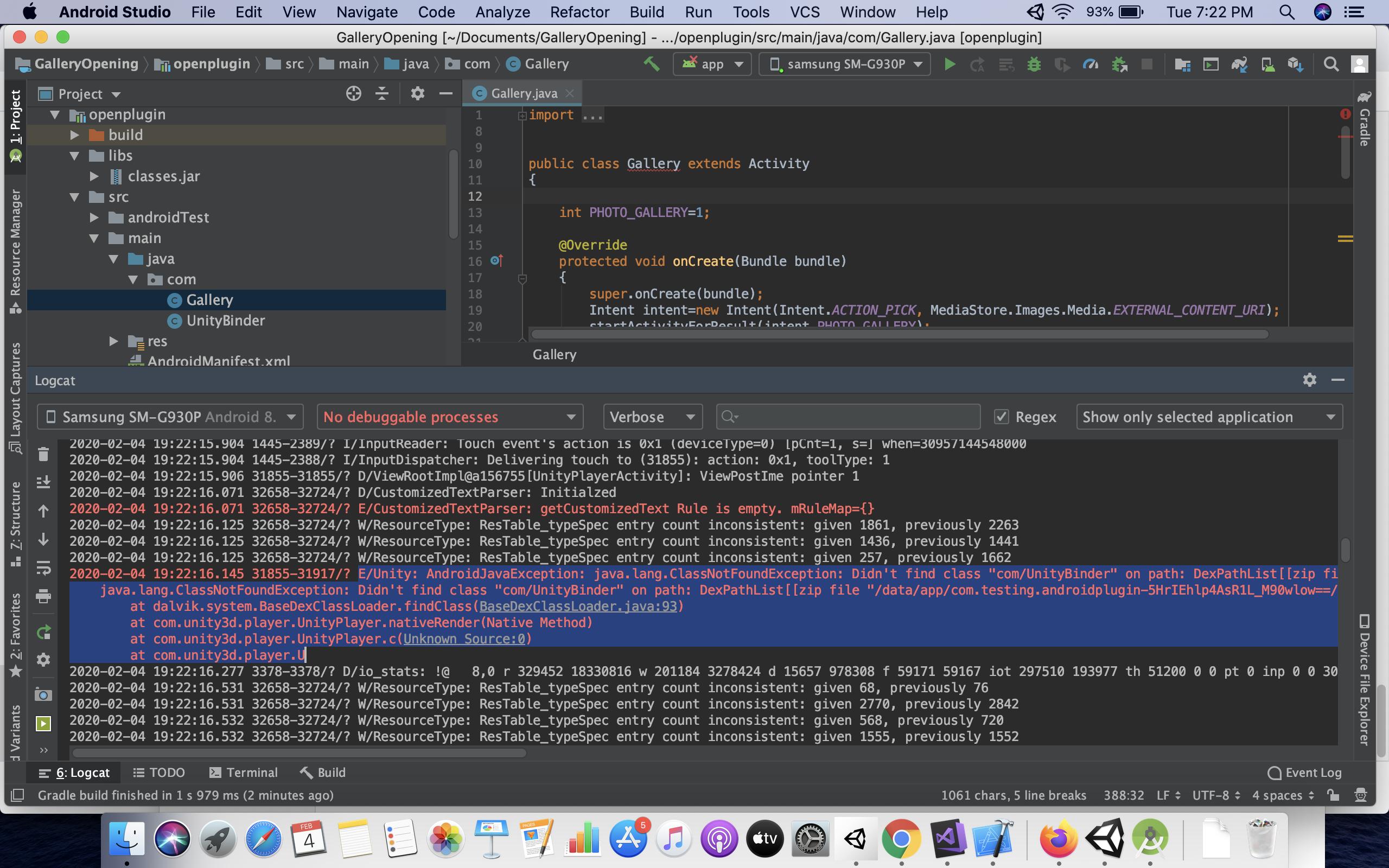
Task: Open the Project Structure icon in toolbar
Action: coord(1182,63)
